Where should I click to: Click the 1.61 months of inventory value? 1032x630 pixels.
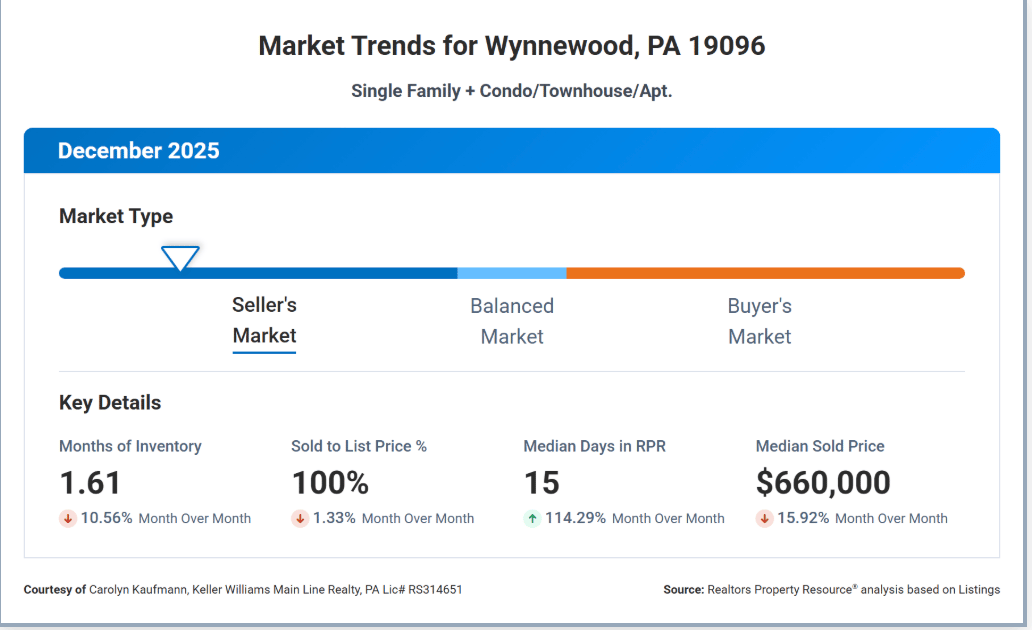(x=90, y=483)
